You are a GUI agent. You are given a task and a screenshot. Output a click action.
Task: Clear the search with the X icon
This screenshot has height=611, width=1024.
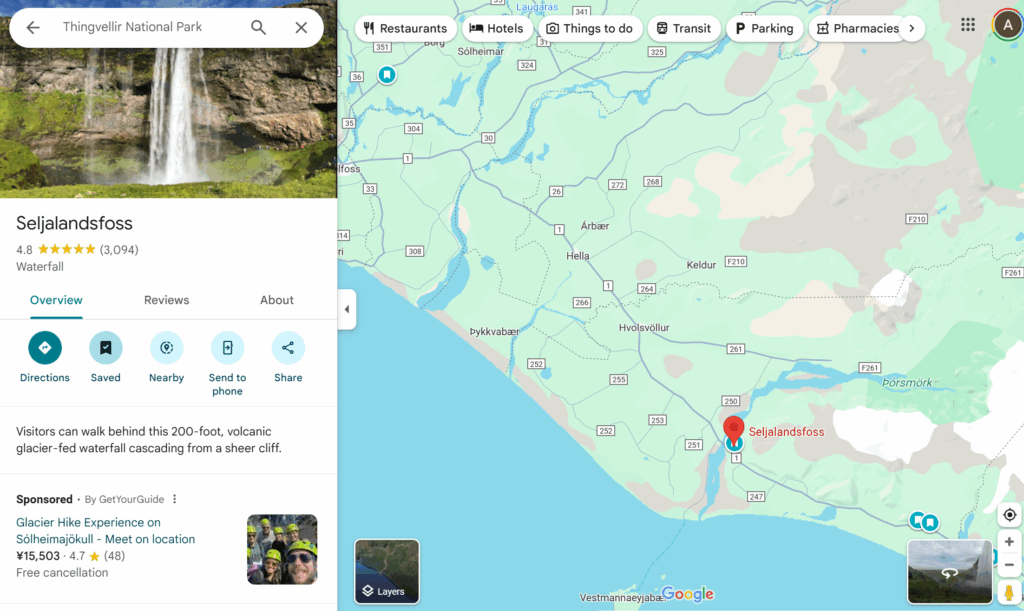(x=301, y=27)
